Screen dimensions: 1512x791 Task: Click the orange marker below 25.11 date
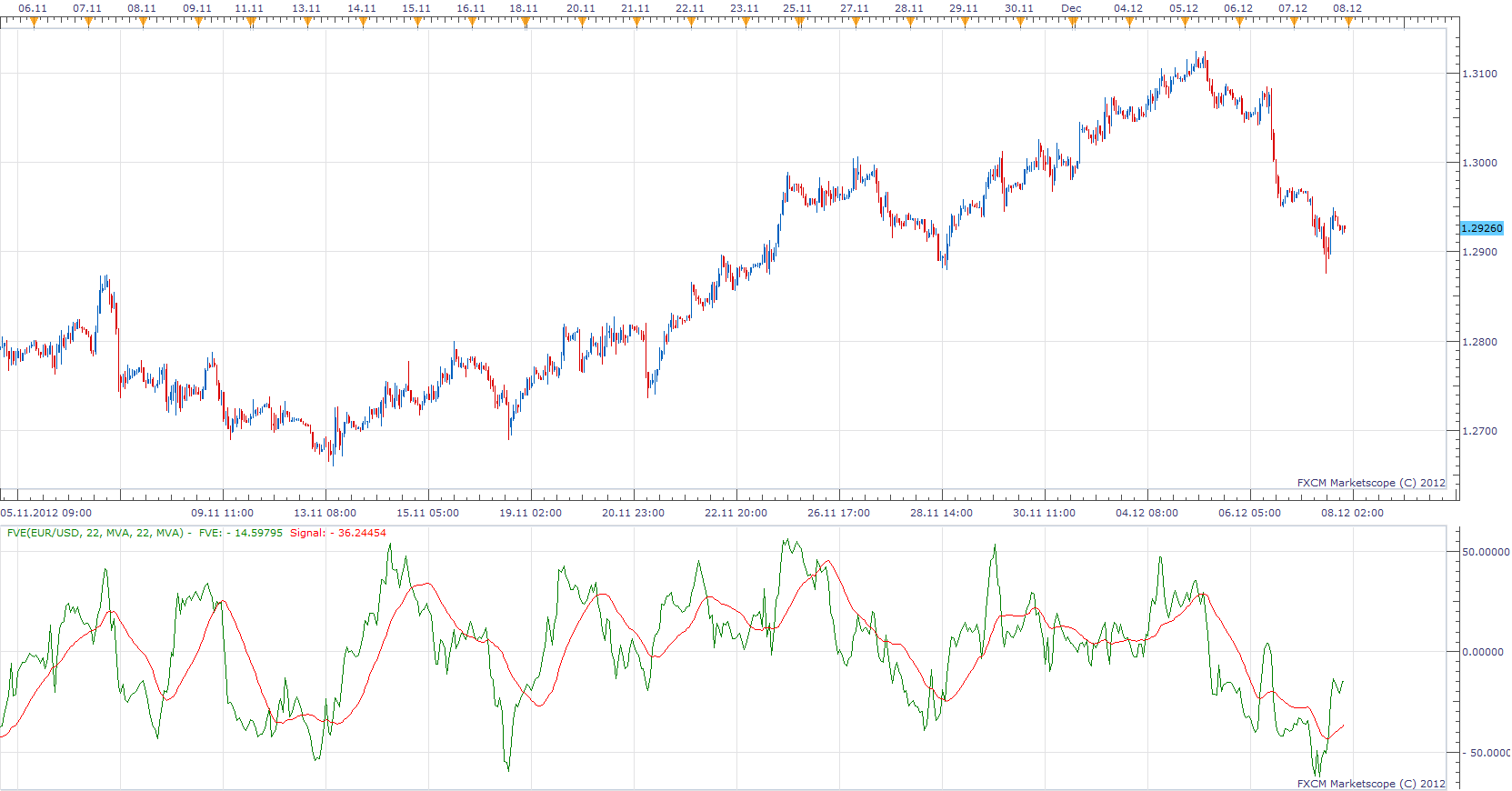[x=799, y=22]
